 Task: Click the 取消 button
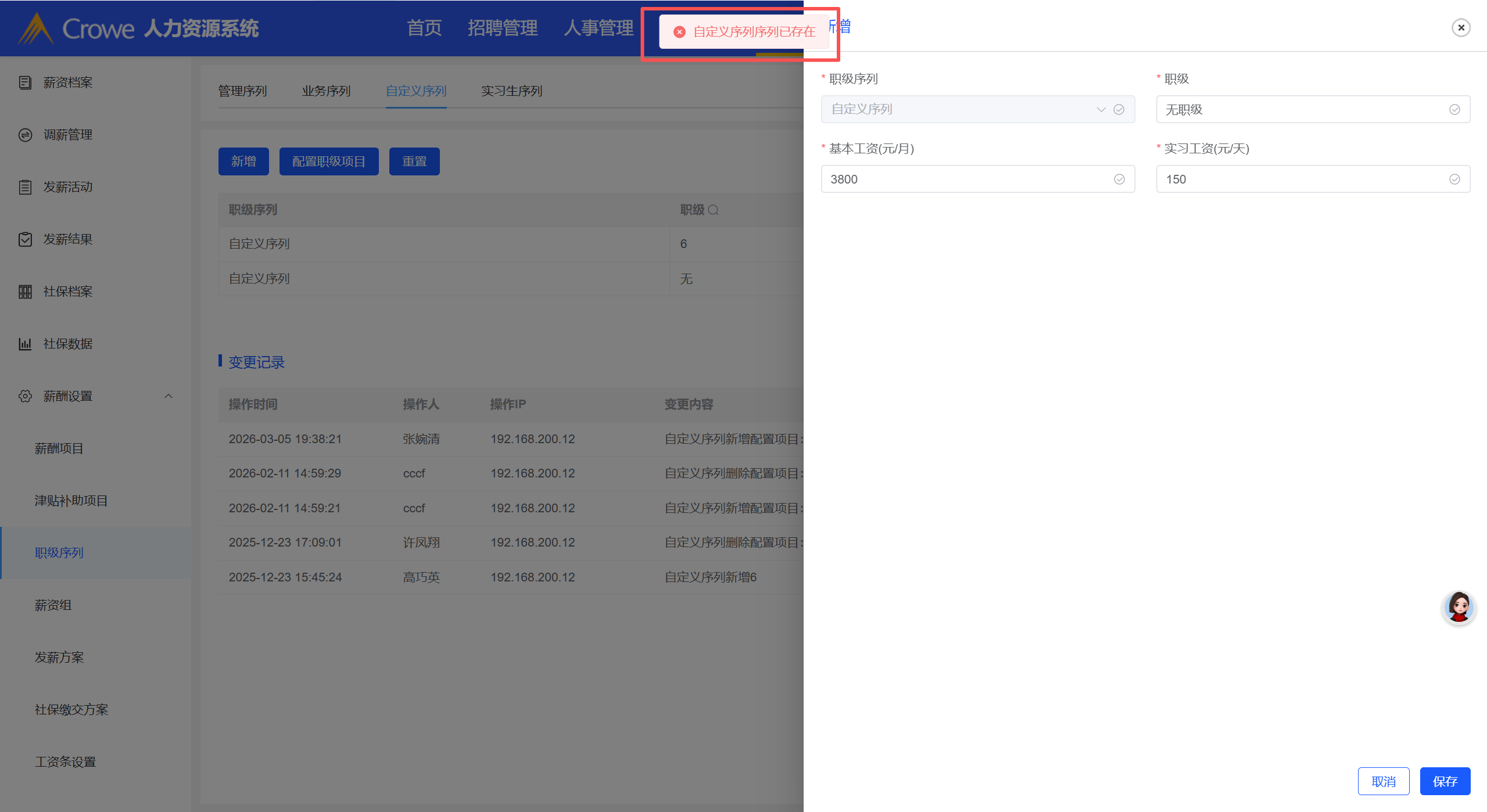1383,781
